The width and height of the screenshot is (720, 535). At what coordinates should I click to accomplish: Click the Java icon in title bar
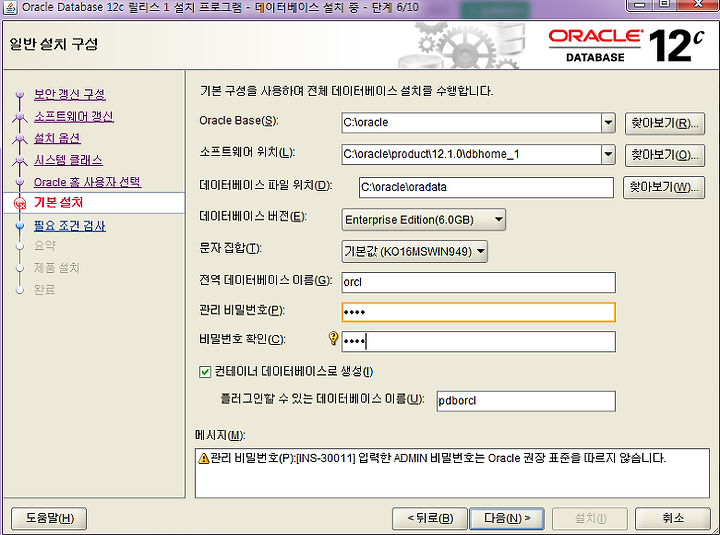[10, 7]
